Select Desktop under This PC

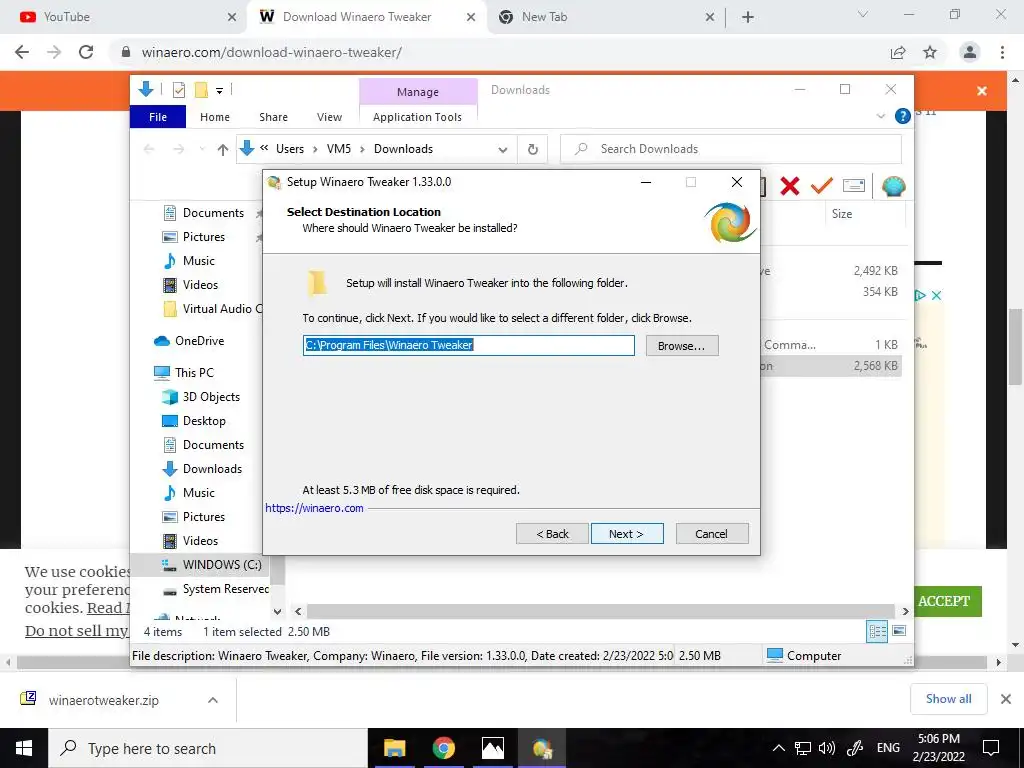tap(204, 421)
